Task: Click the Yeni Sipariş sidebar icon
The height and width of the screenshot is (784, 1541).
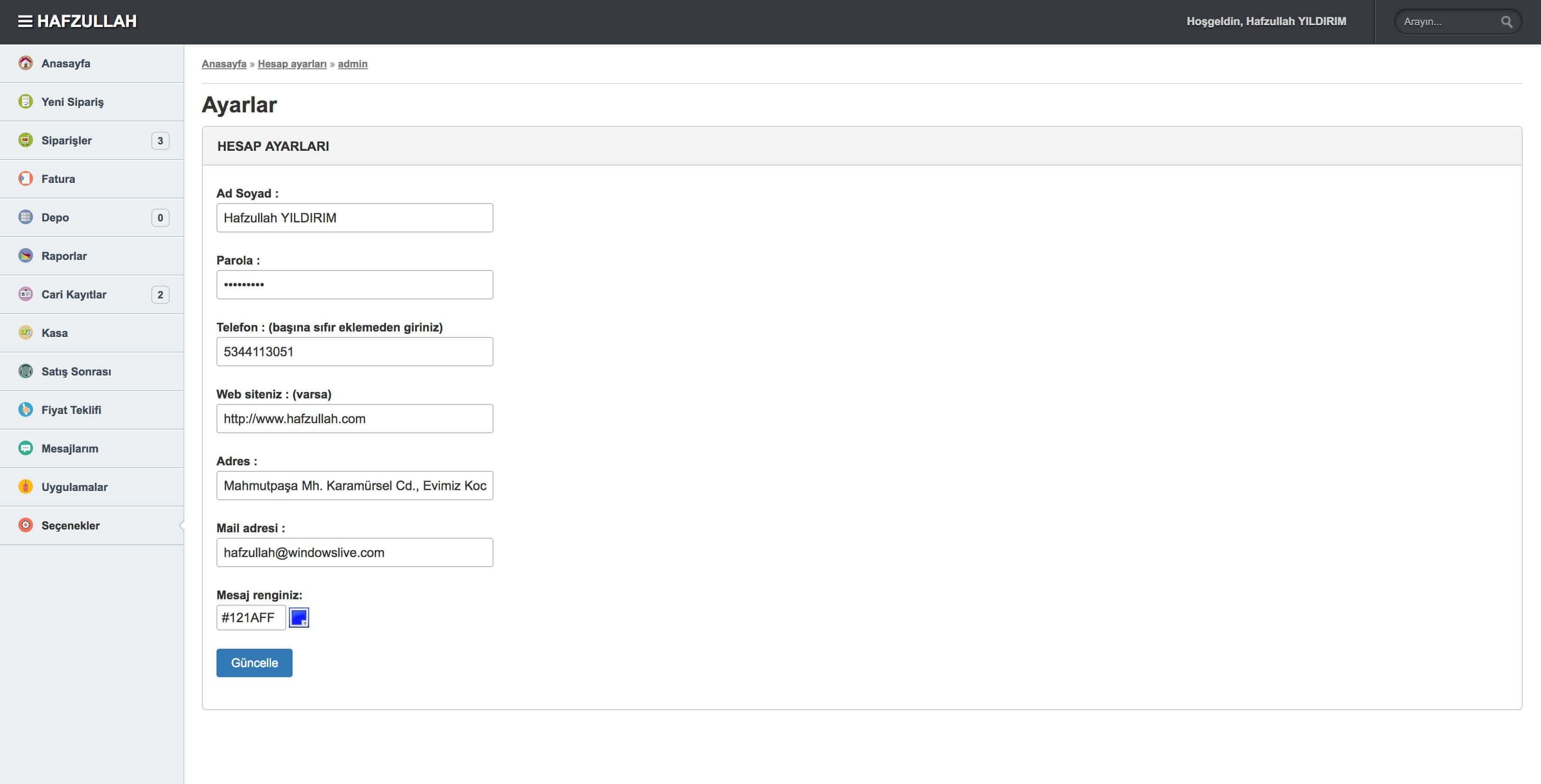Action: (25, 102)
